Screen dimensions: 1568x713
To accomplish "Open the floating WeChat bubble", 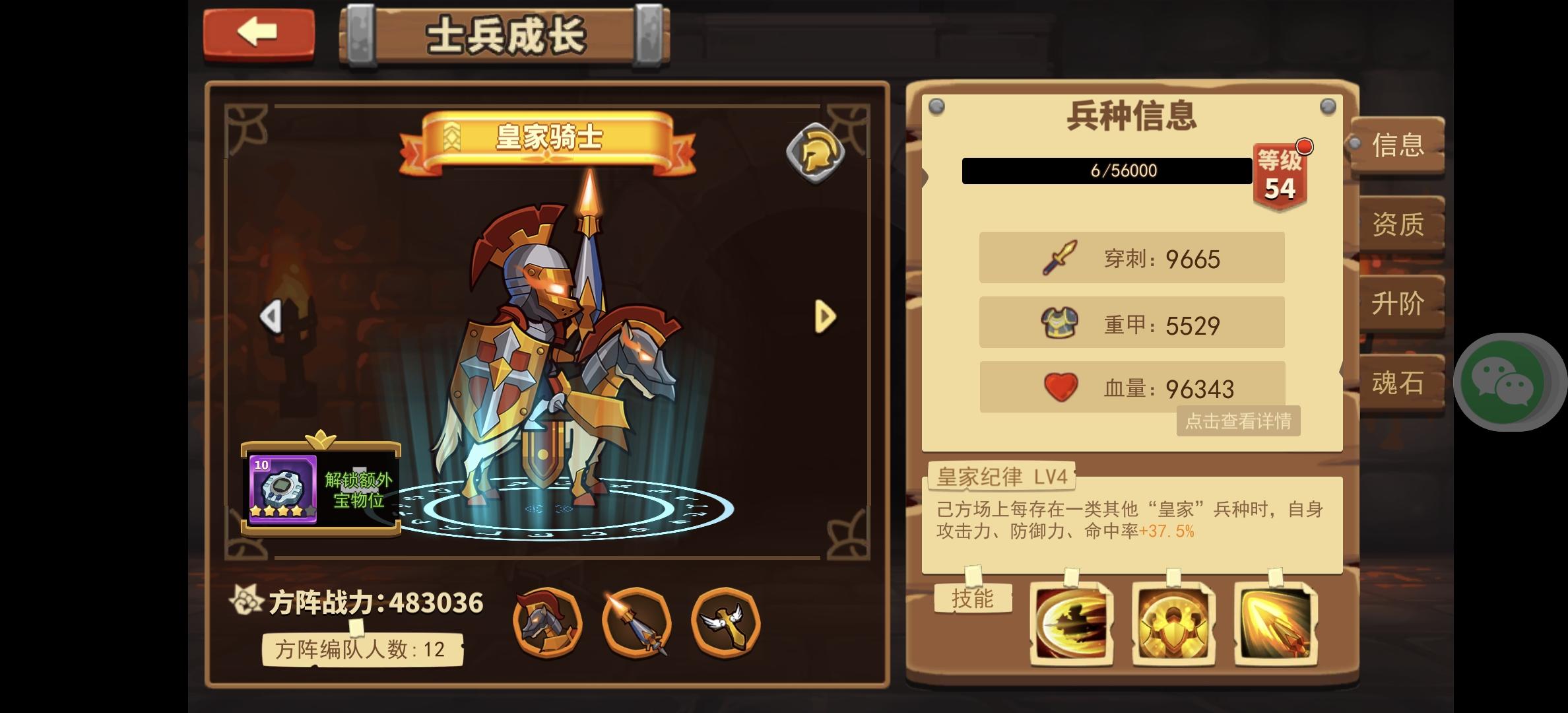I will click(x=1503, y=382).
